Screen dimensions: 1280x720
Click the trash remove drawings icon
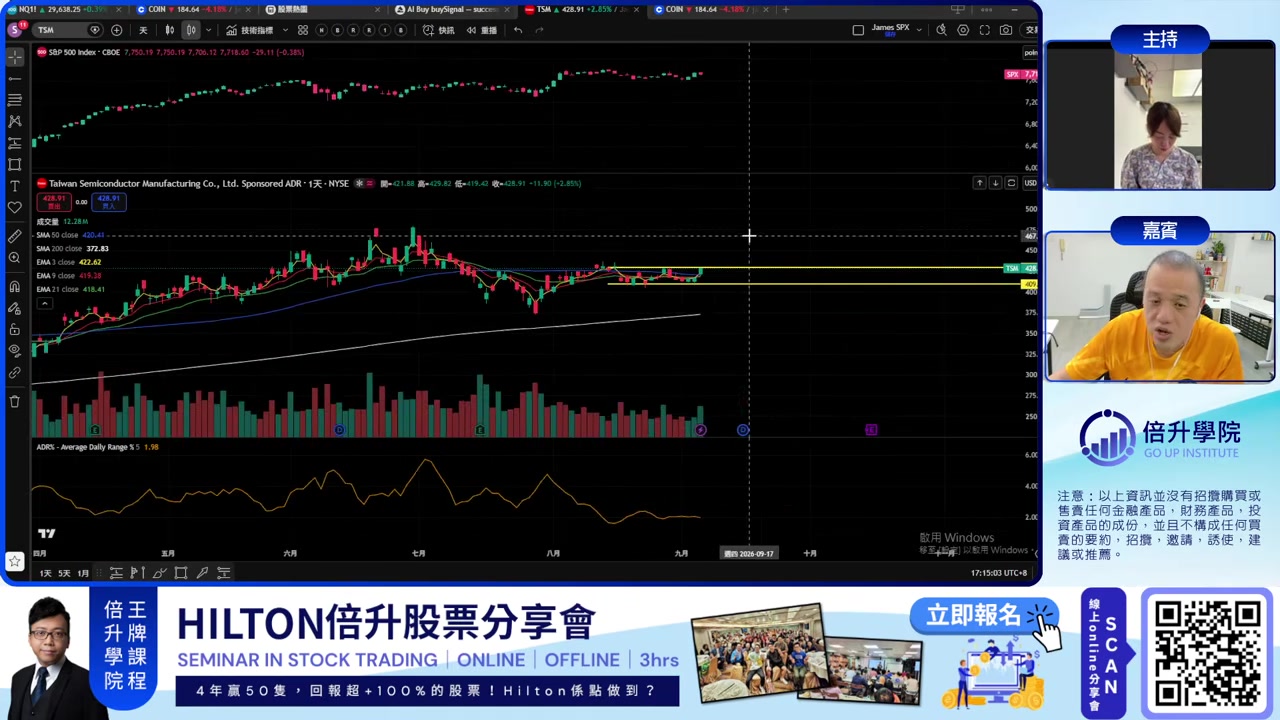click(x=15, y=401)
